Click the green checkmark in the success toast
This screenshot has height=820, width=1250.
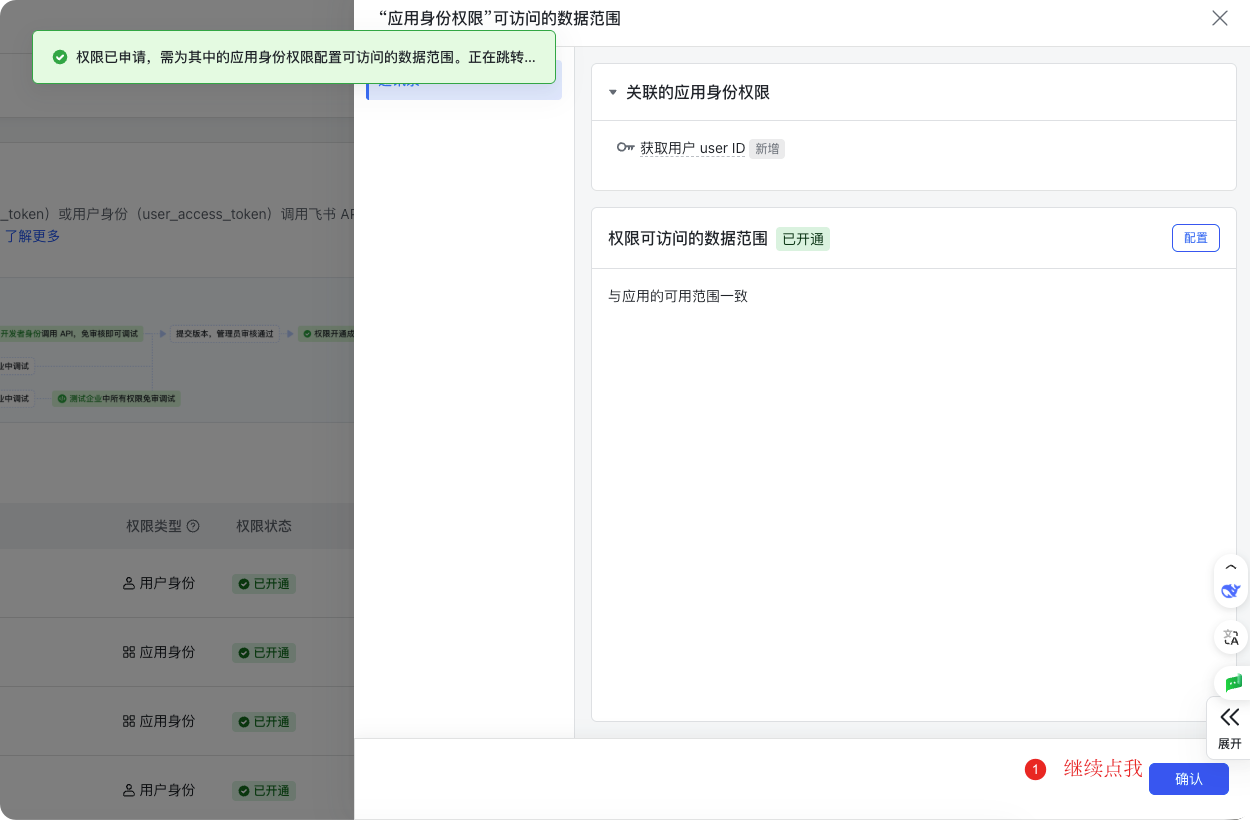coord(60,58)
